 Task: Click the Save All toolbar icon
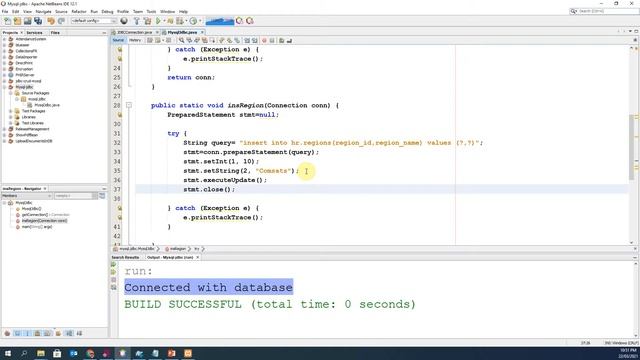click(x=38, y=21)
